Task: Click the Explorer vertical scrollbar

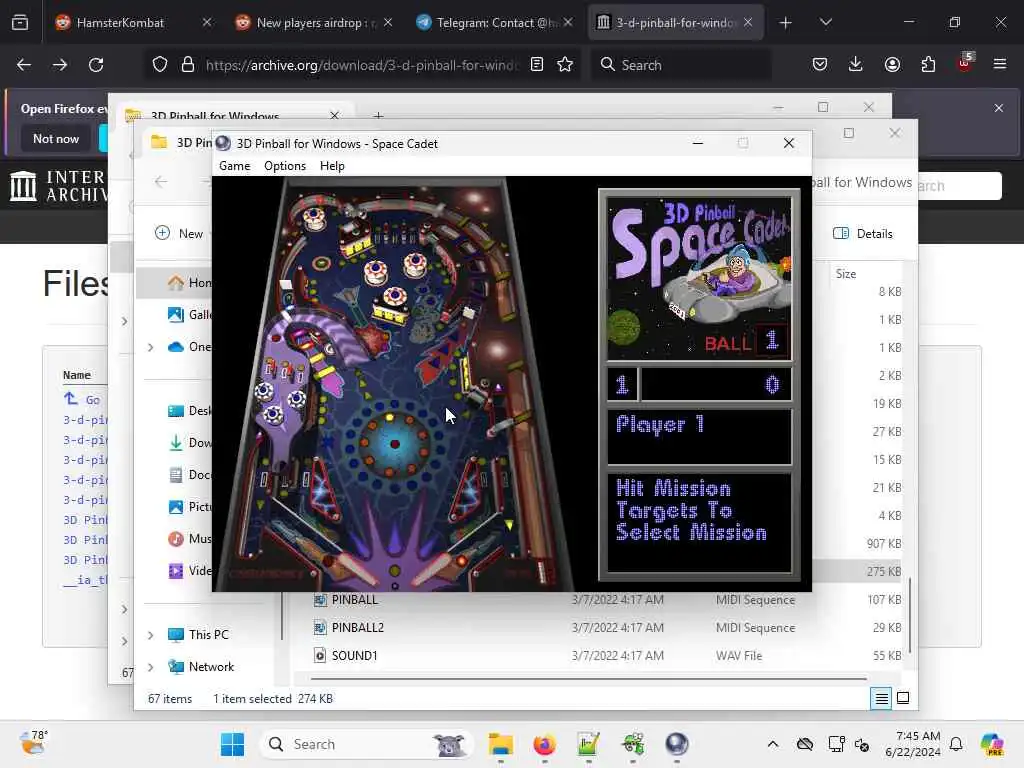Action: click(x=909, y=615)
